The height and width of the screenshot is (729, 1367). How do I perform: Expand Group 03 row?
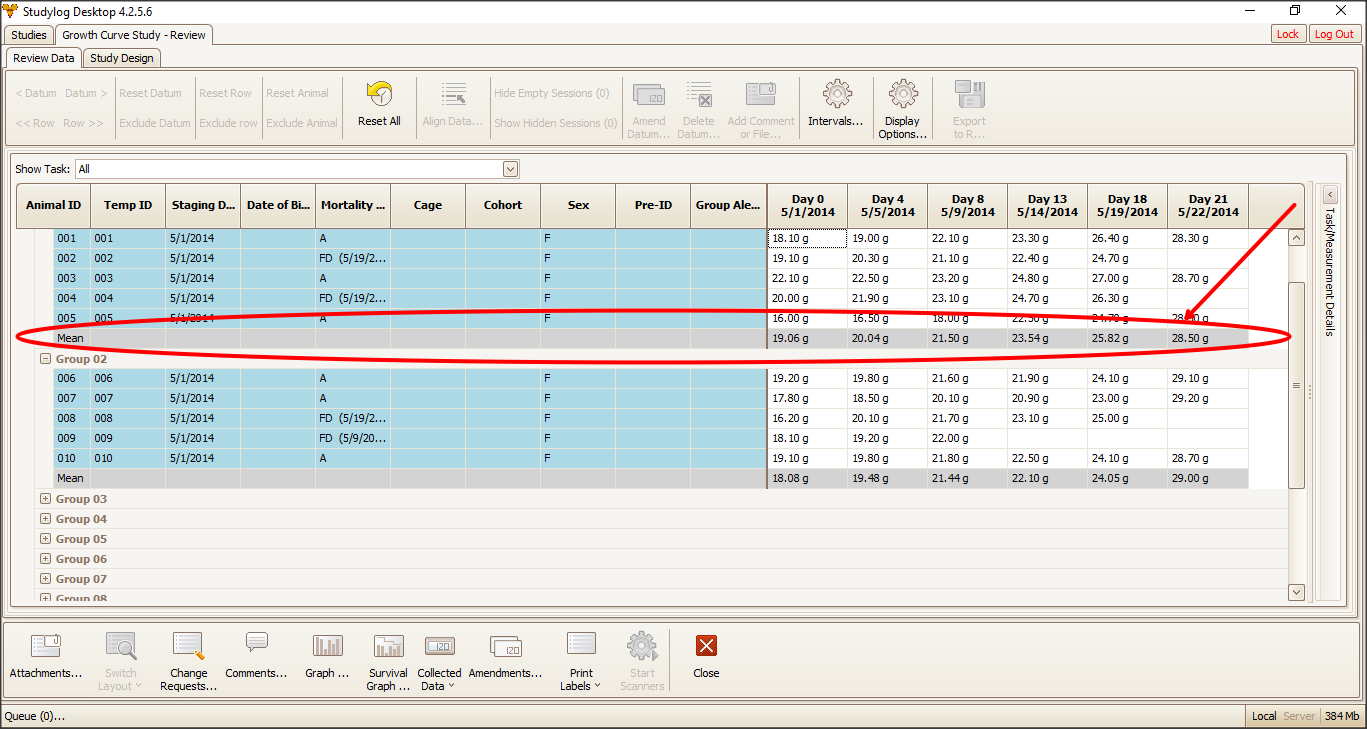44,499
